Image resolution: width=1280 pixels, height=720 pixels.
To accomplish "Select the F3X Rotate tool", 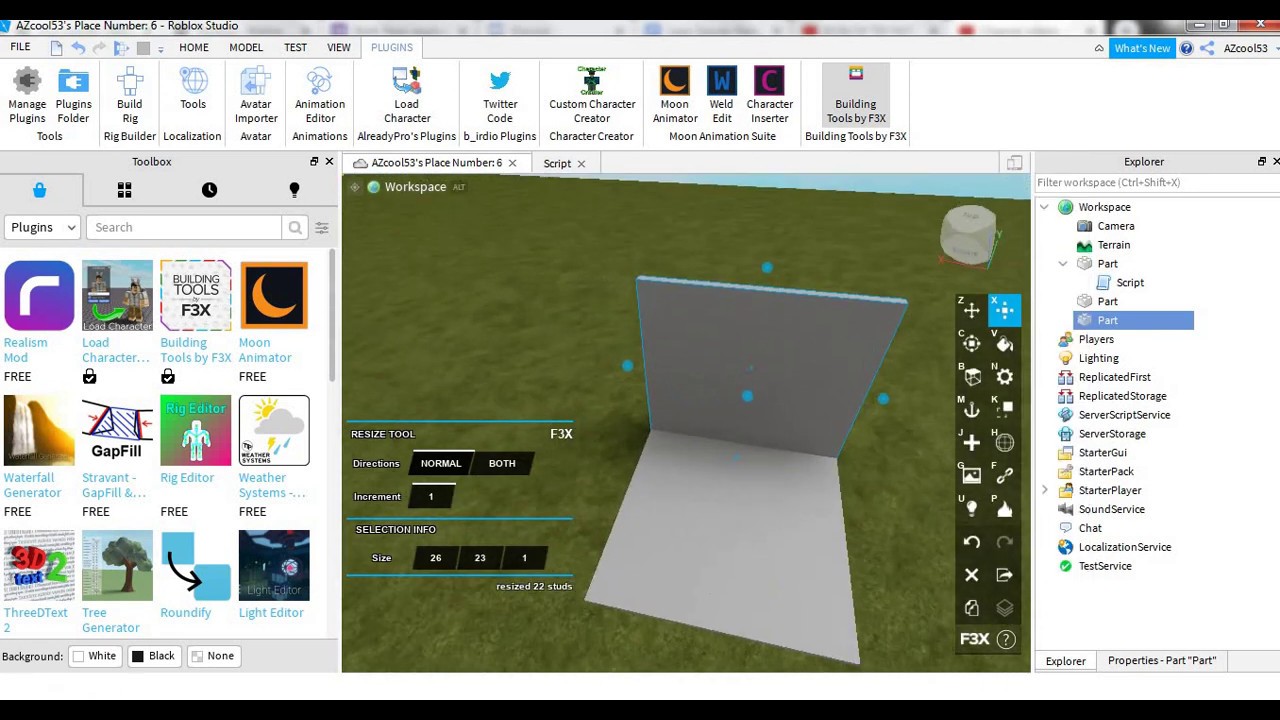I will (972, 344).
